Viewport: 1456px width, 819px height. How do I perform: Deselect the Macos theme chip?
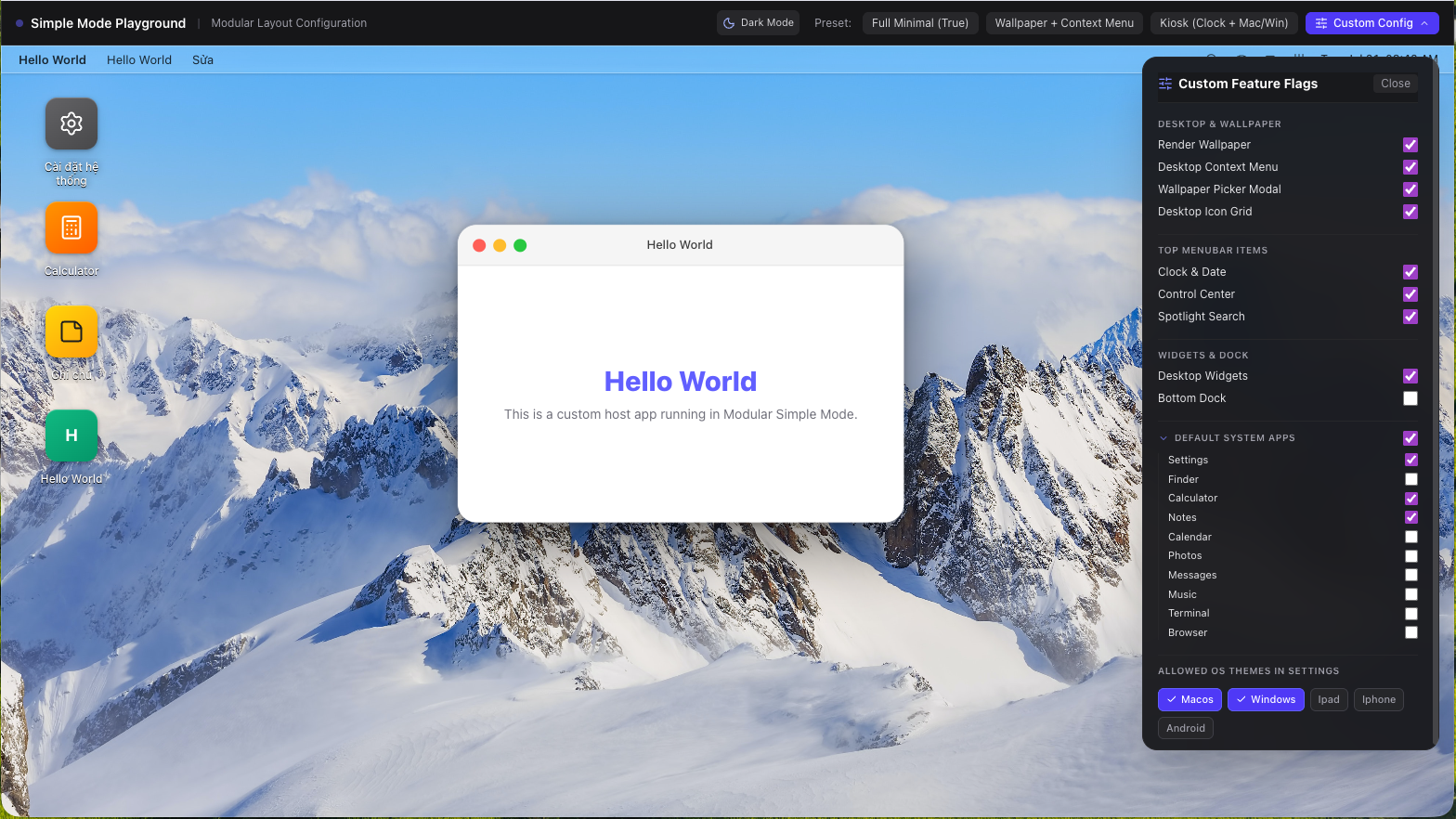[1189, 700]
